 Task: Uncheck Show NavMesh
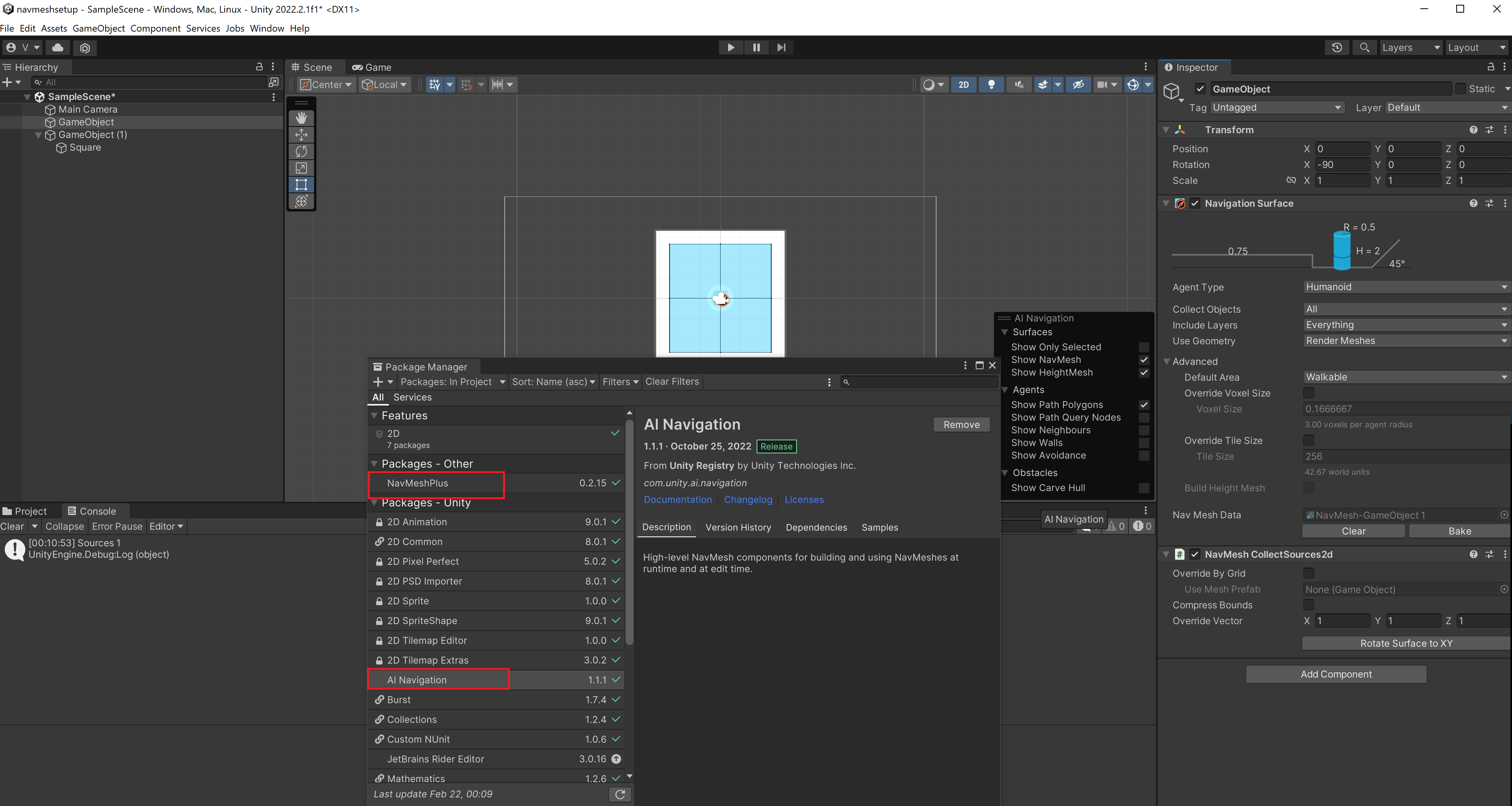(1143, 360)
